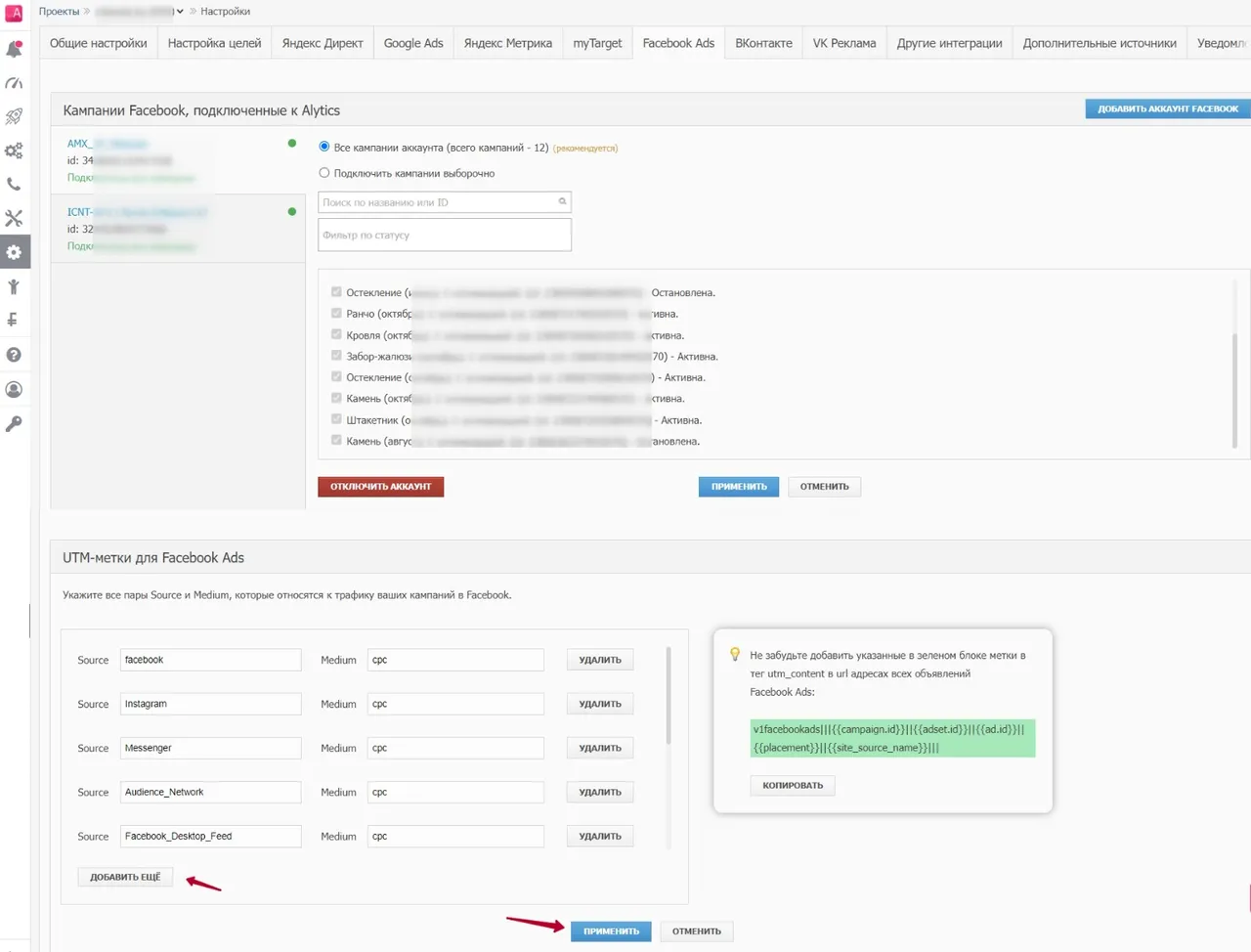Switch to the 'Яндекс Метрика' tab

click(508, 43)
